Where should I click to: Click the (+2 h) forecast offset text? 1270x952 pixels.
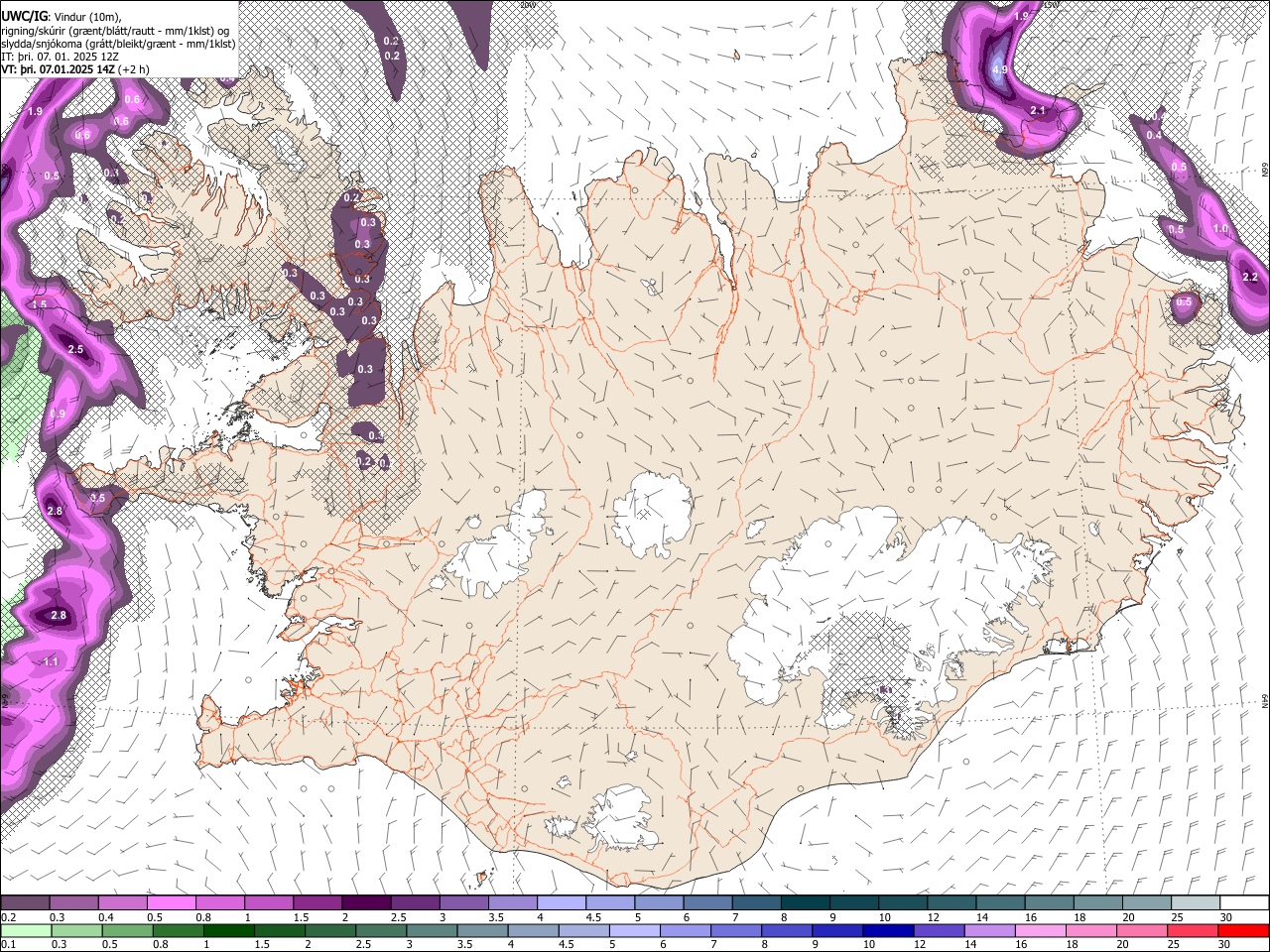[134, 69]
